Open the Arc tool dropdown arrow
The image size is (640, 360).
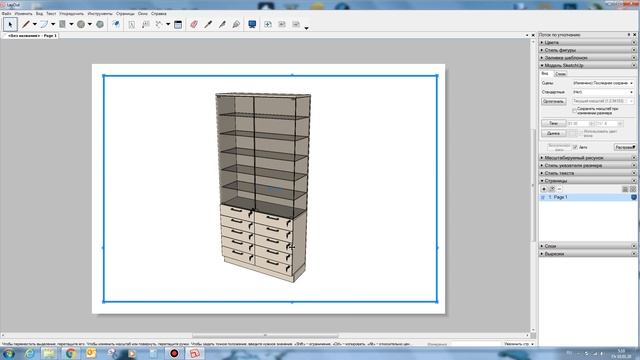pyautogui.click(x=53, y=24)
